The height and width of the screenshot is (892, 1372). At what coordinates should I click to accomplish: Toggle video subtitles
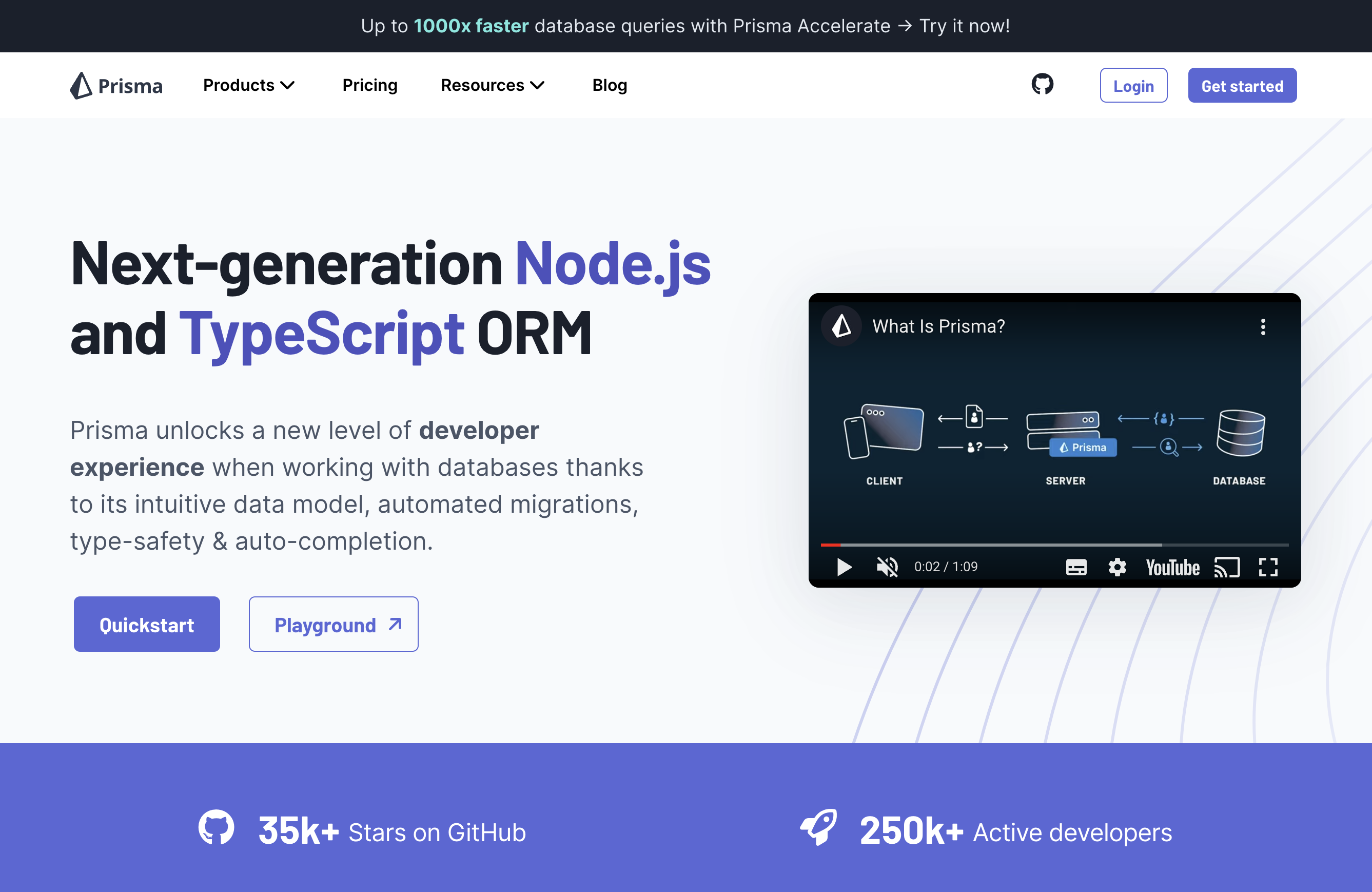pyautogui.click(x=1076, y=567)
